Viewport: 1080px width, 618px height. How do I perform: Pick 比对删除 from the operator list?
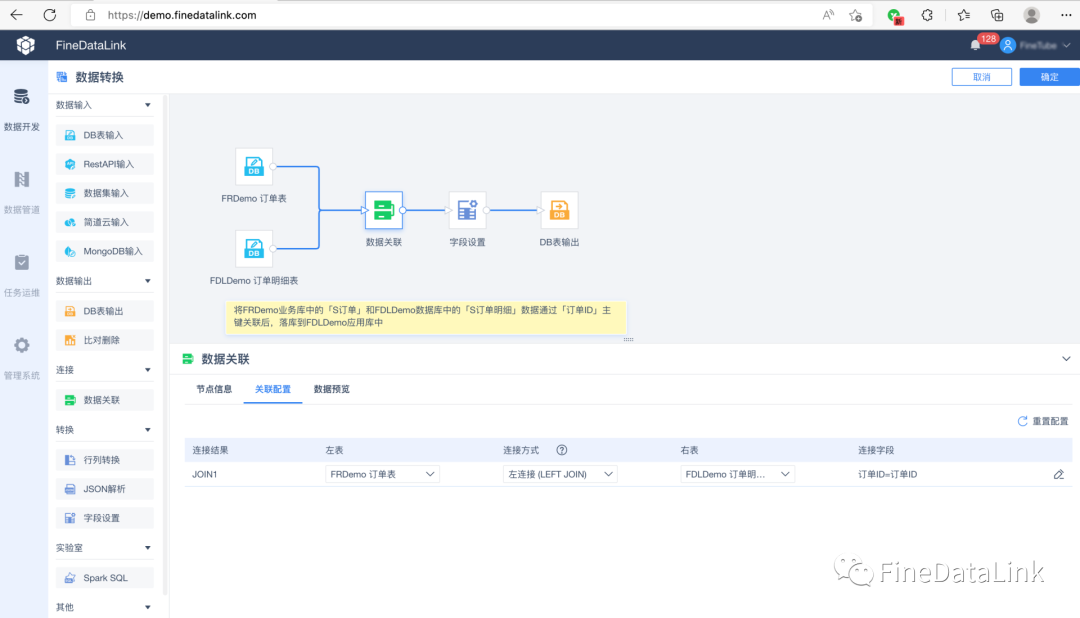(x=105, y=340)
